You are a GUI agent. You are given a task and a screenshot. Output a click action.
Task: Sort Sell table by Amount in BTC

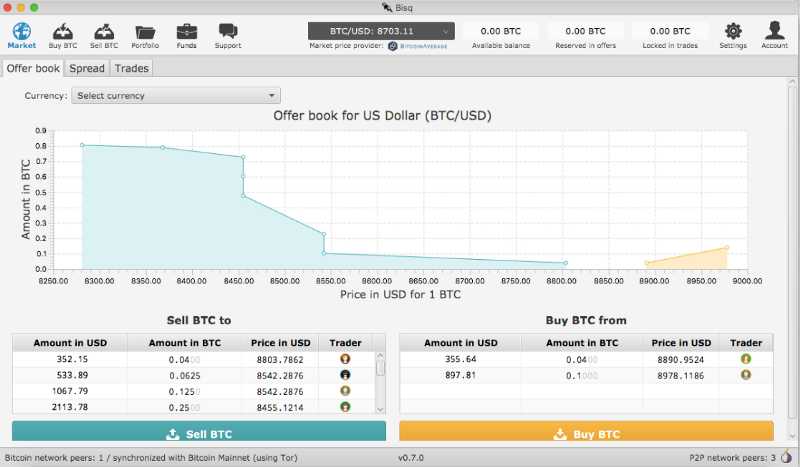185,343
